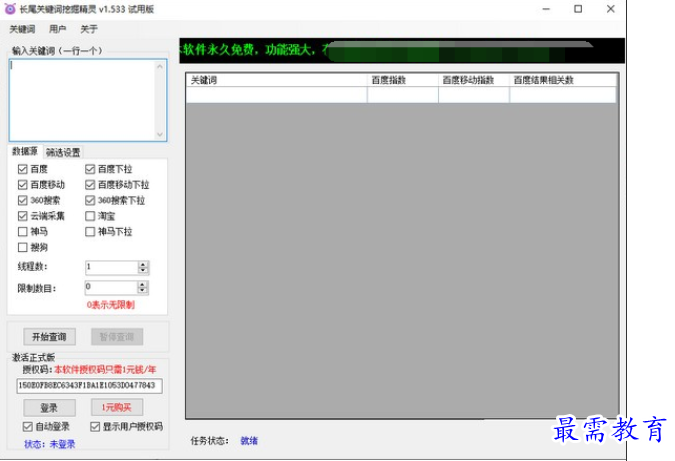This screenshot has height=461, width=675.
Task: Close the application window
Action: 610,9
